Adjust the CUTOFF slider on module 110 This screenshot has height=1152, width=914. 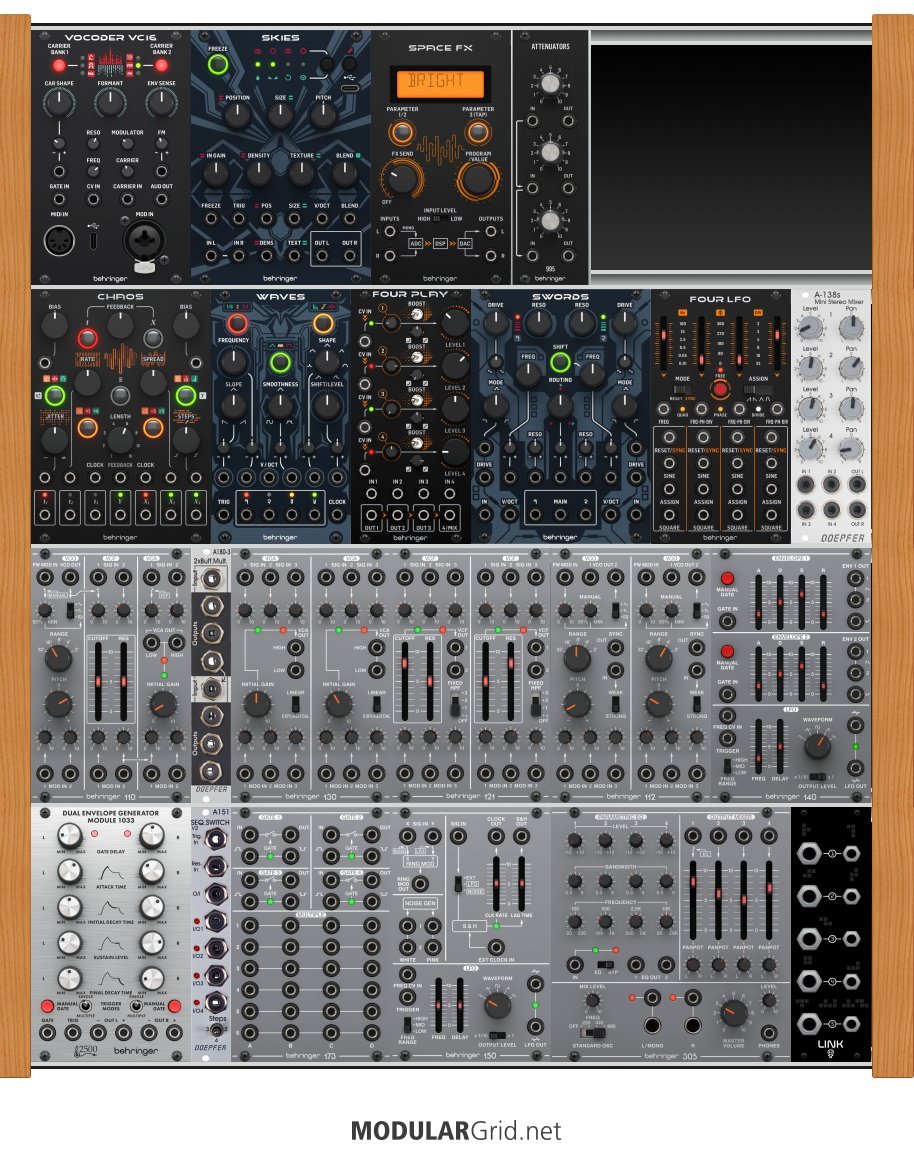(x=99, y=682)
